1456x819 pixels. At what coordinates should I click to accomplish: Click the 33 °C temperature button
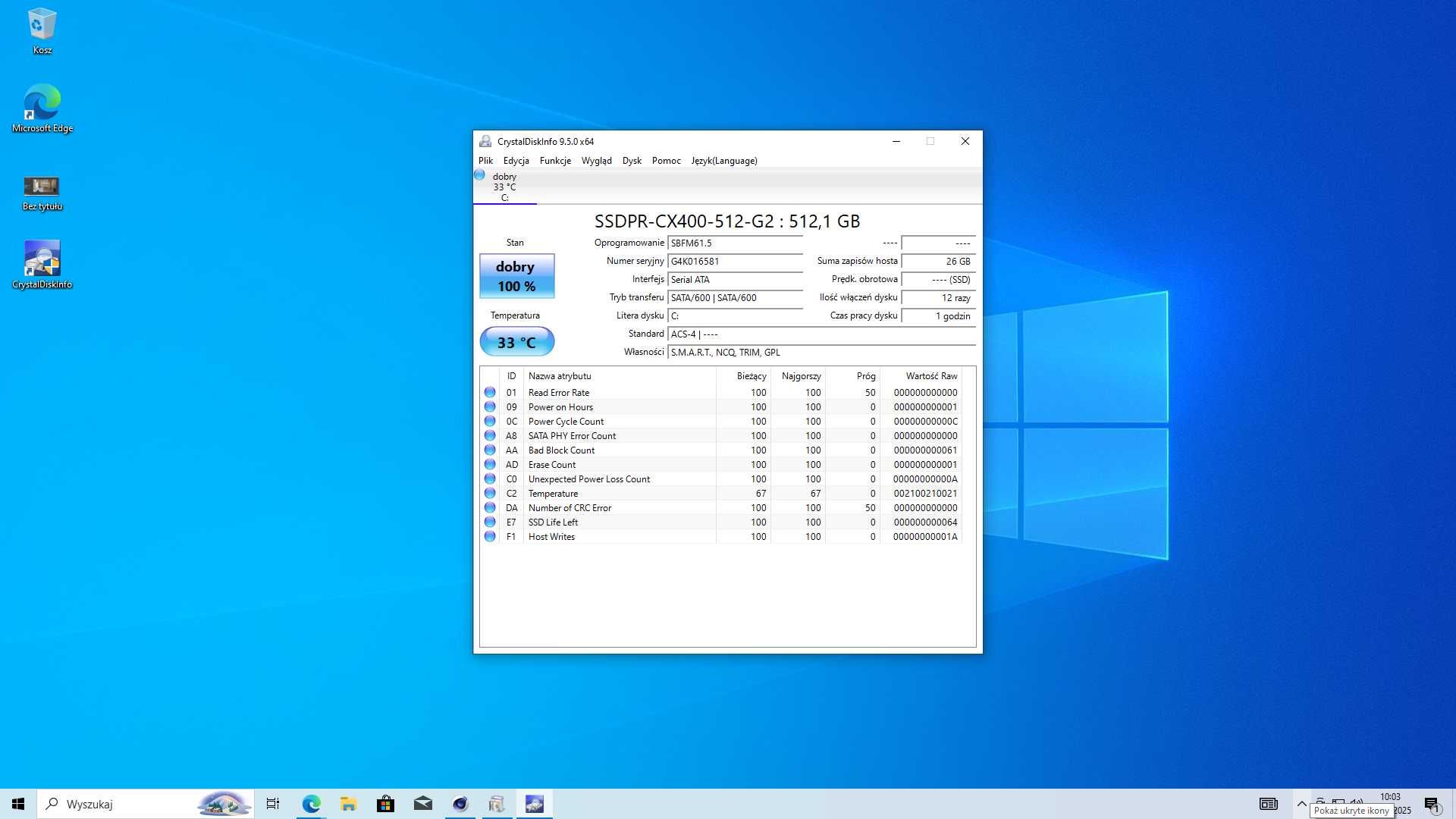516,342
